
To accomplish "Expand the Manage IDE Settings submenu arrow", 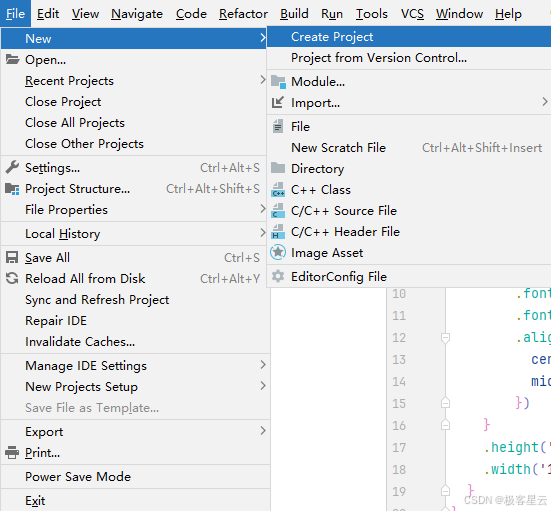I will pyautogui.click(x=262, y=365).
